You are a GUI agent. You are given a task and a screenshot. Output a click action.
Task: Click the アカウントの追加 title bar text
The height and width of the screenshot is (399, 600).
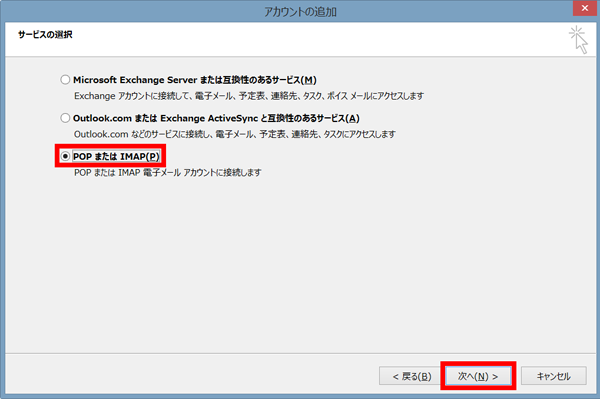point(300,12)
